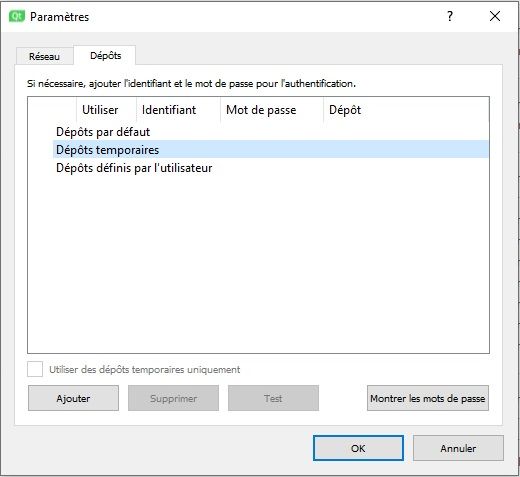Enable Utiliser des dépôts temporaires uniquement checkbox
520x477 pixels.
pos(35,369)
